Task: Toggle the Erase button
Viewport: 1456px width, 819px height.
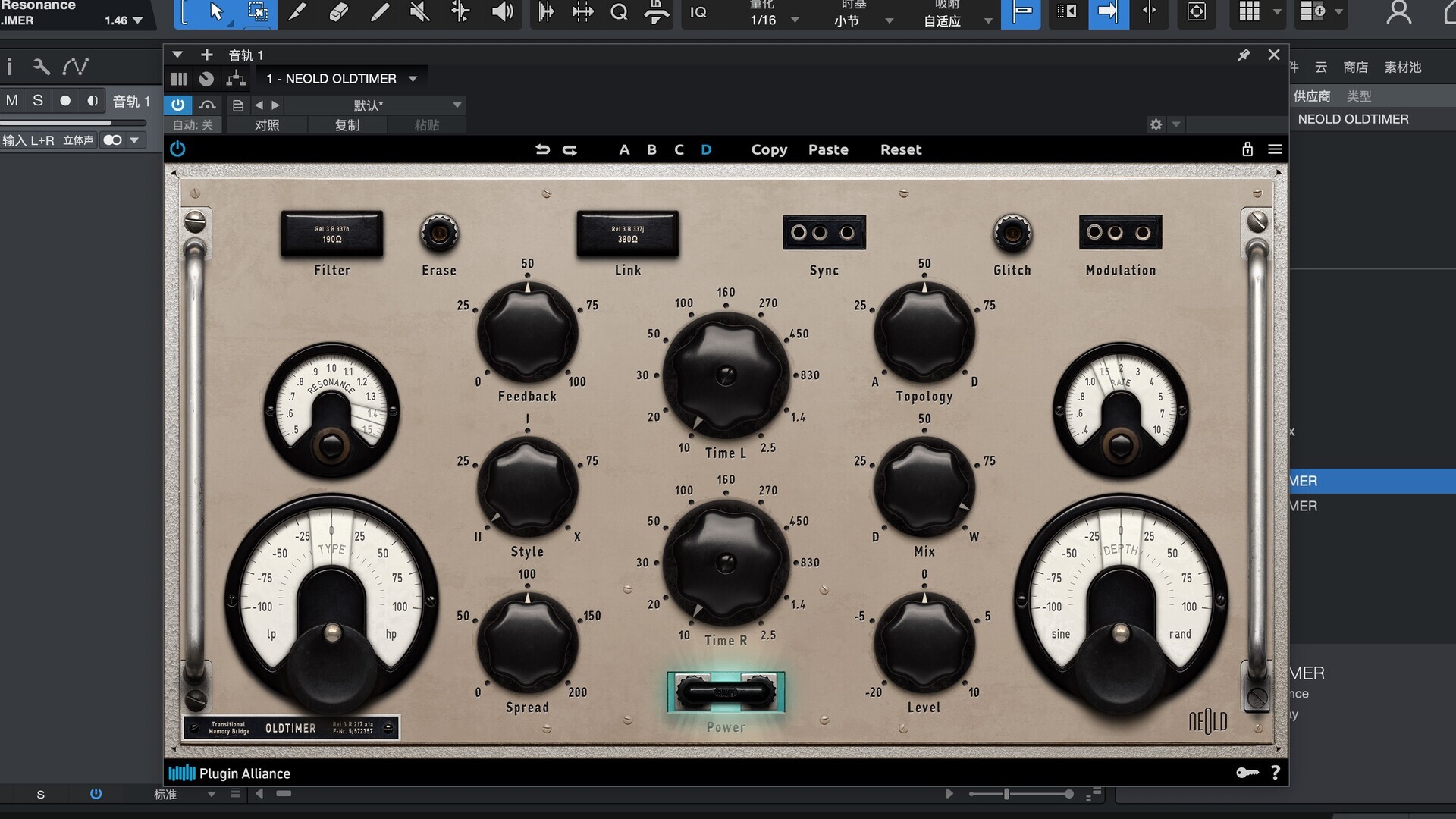Action: click(x=439, y=233)
